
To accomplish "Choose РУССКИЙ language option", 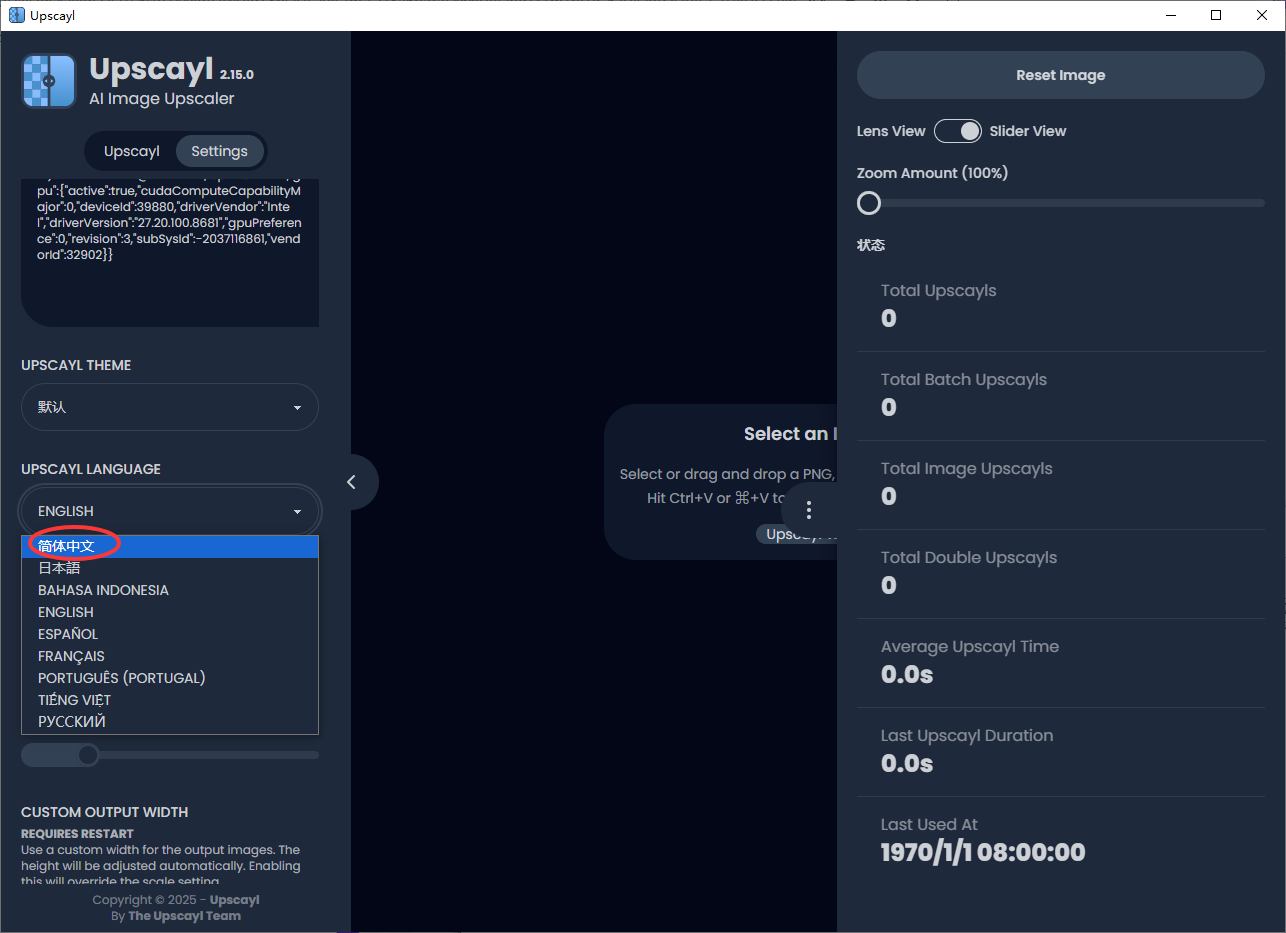I will [x=170, y=722].
